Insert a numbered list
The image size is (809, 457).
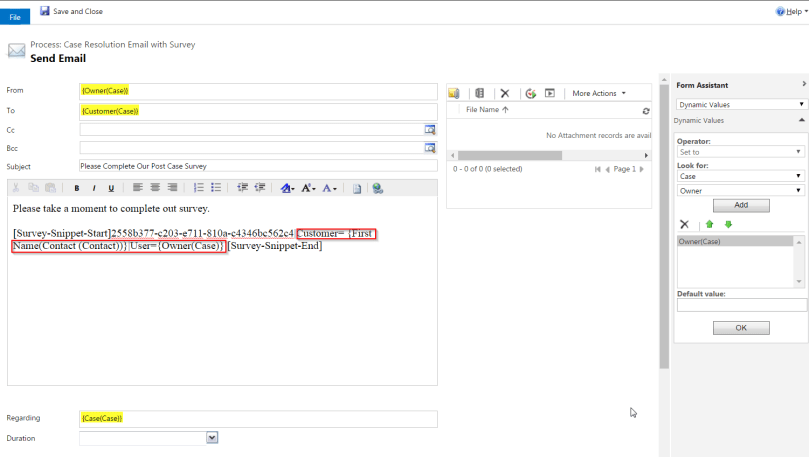(198, 188)
